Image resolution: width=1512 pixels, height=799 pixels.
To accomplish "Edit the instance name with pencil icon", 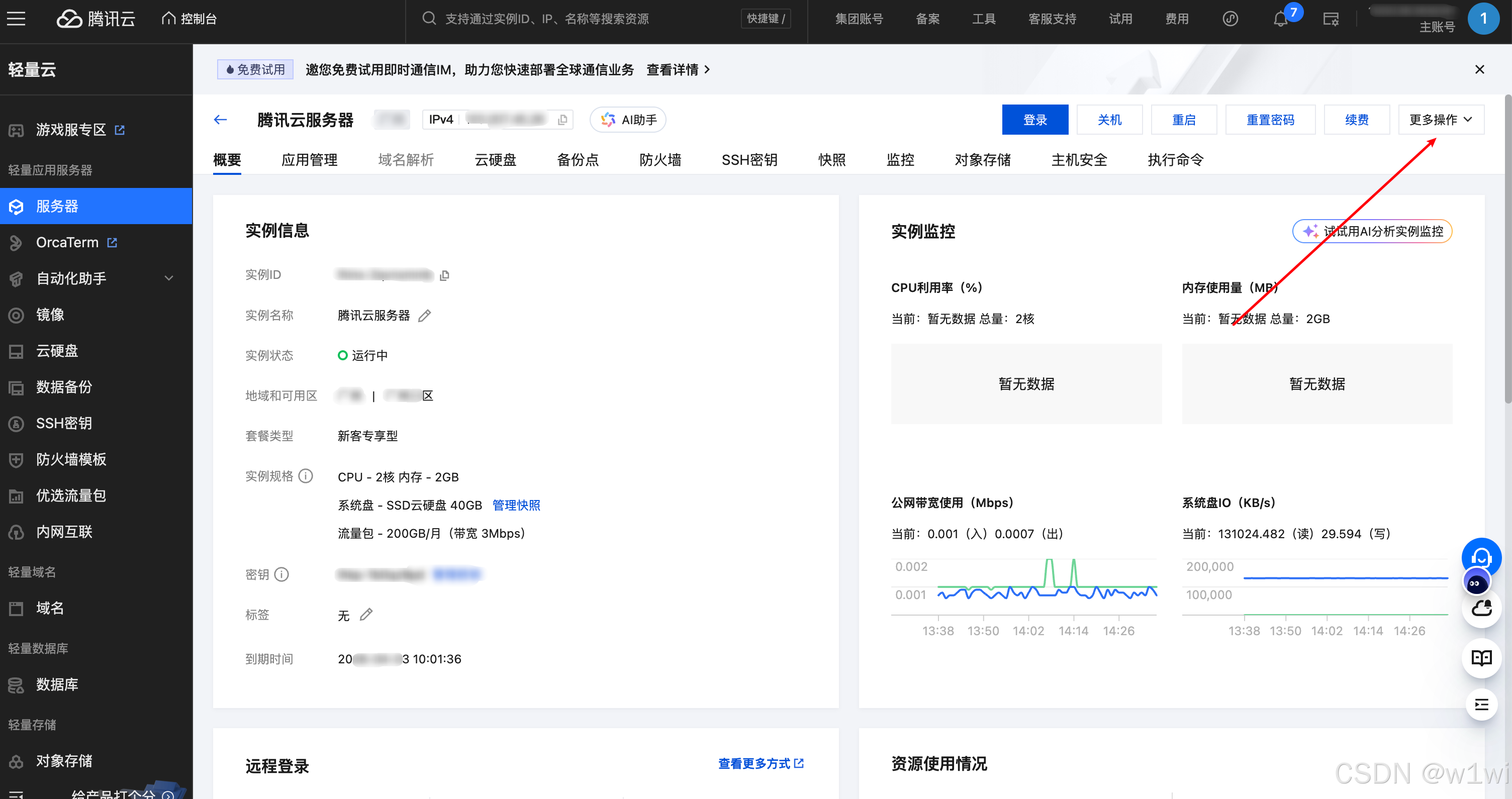I will tap(424, 316).
